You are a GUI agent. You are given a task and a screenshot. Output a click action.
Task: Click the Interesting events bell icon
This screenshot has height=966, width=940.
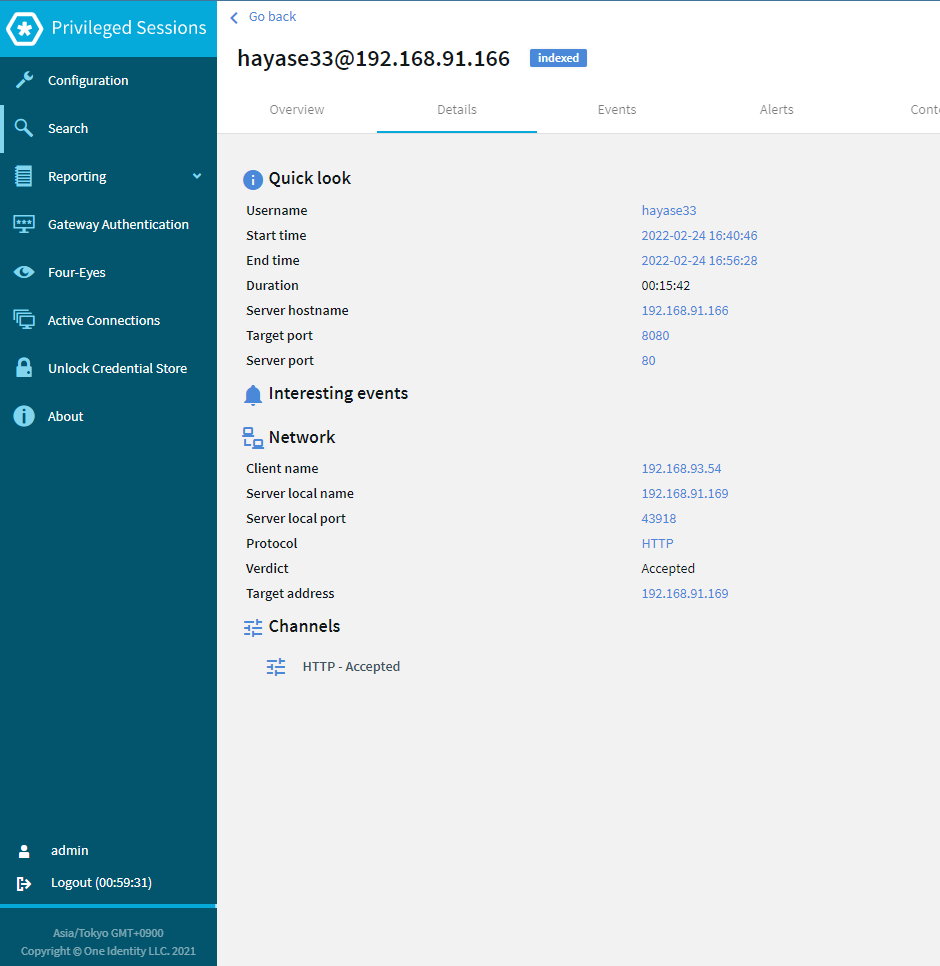(253, 395)
